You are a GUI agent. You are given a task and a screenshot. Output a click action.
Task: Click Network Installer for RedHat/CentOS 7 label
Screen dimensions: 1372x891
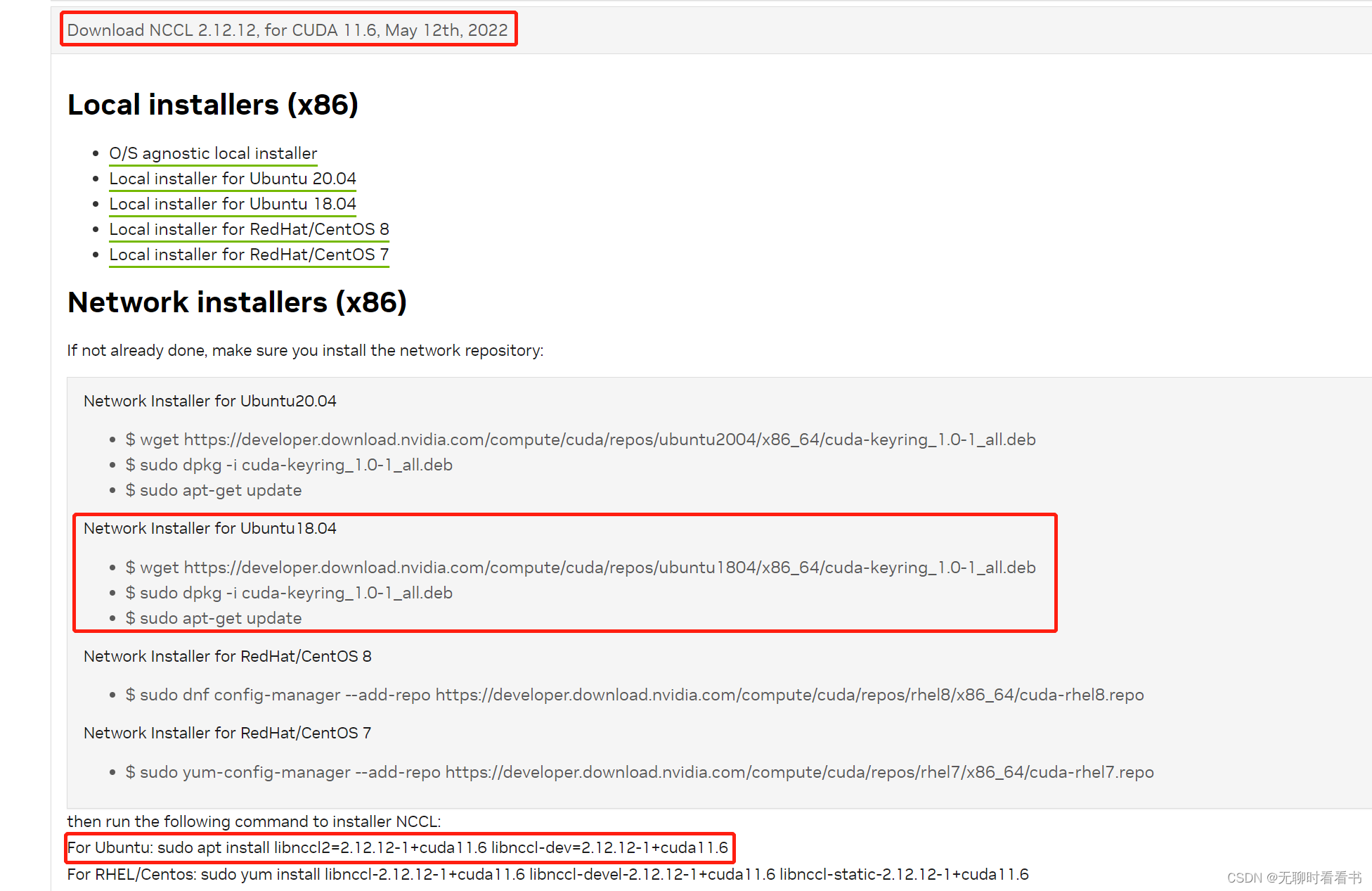(x=227, y=733)
